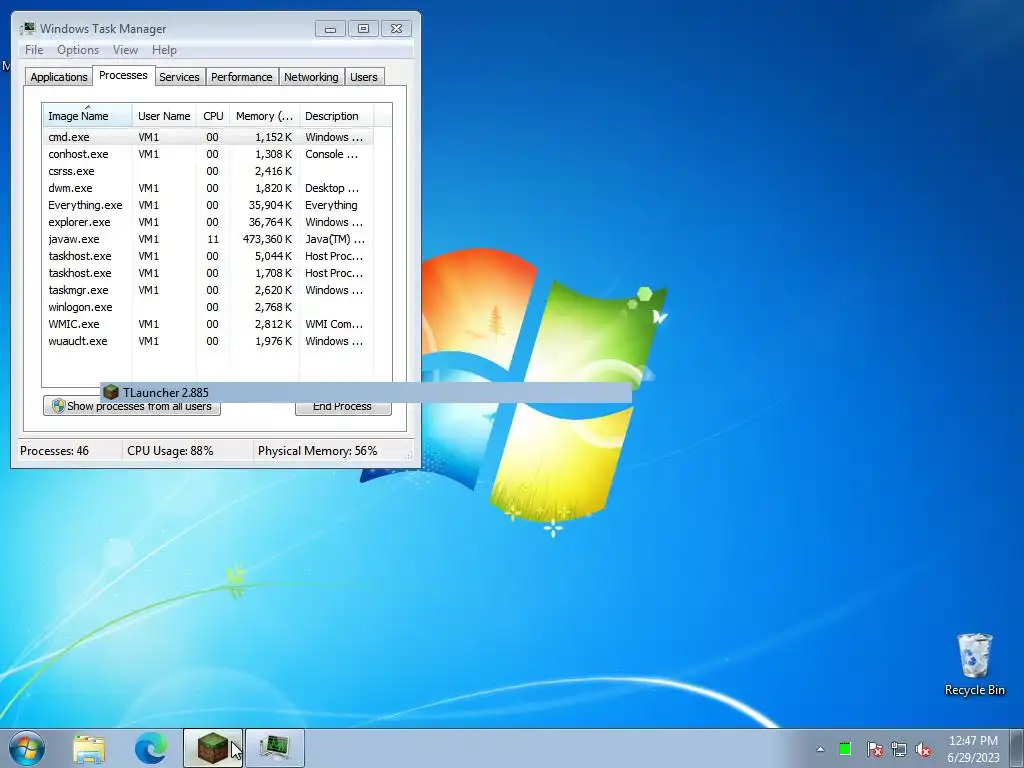This screenshot has height=768, width=1024.
Task: Select the dwm.exe process
Action: [x=208, y=188]
